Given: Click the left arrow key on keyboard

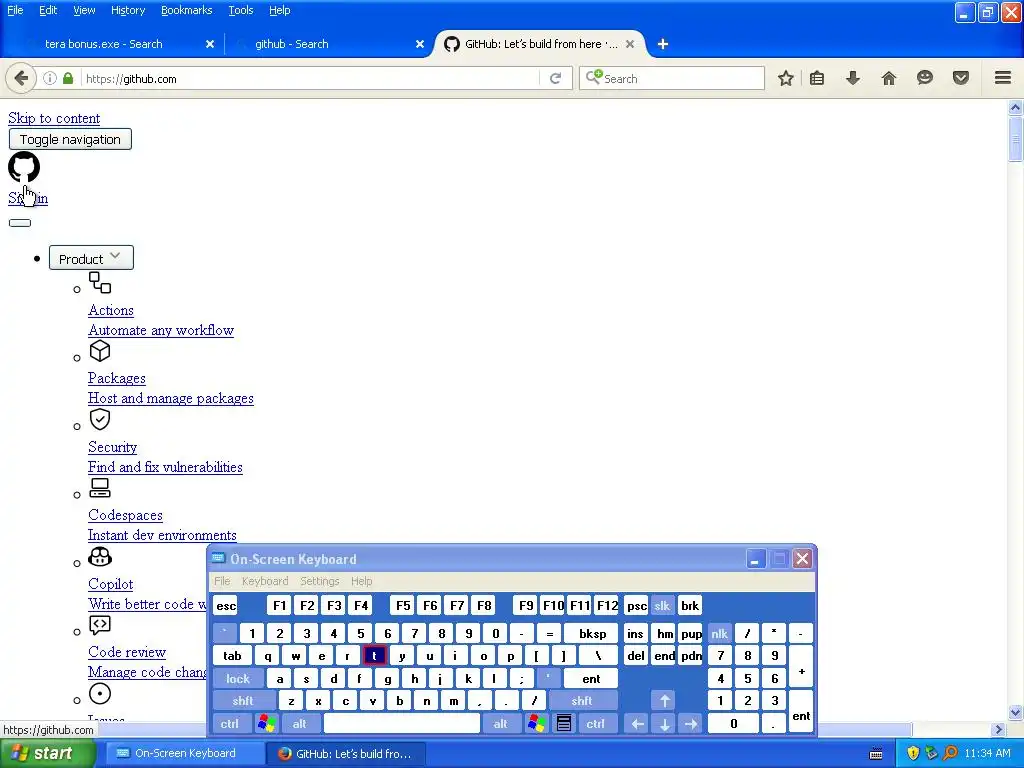Looking at the screenshot, I should [x=637, y=724].
